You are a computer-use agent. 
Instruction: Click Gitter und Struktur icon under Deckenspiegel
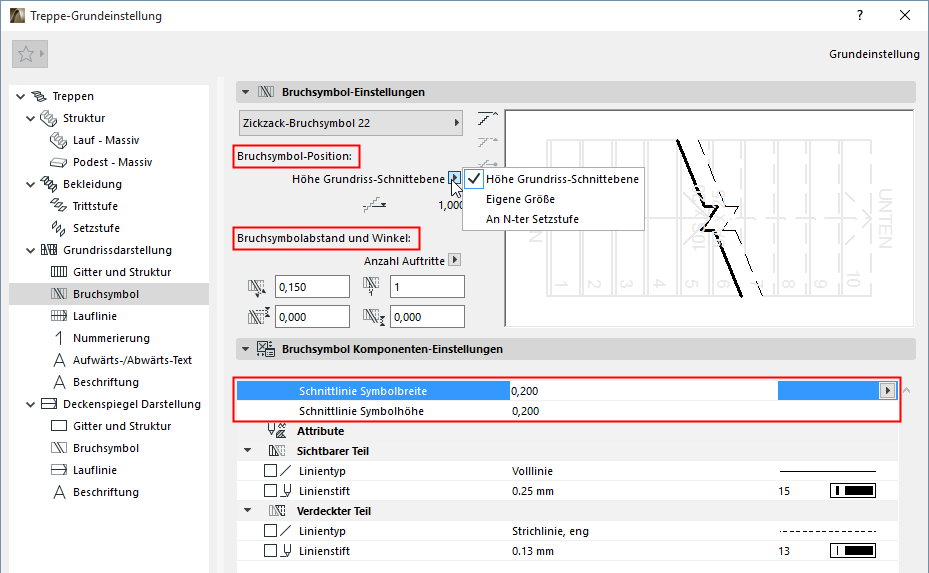click(59, 425)
